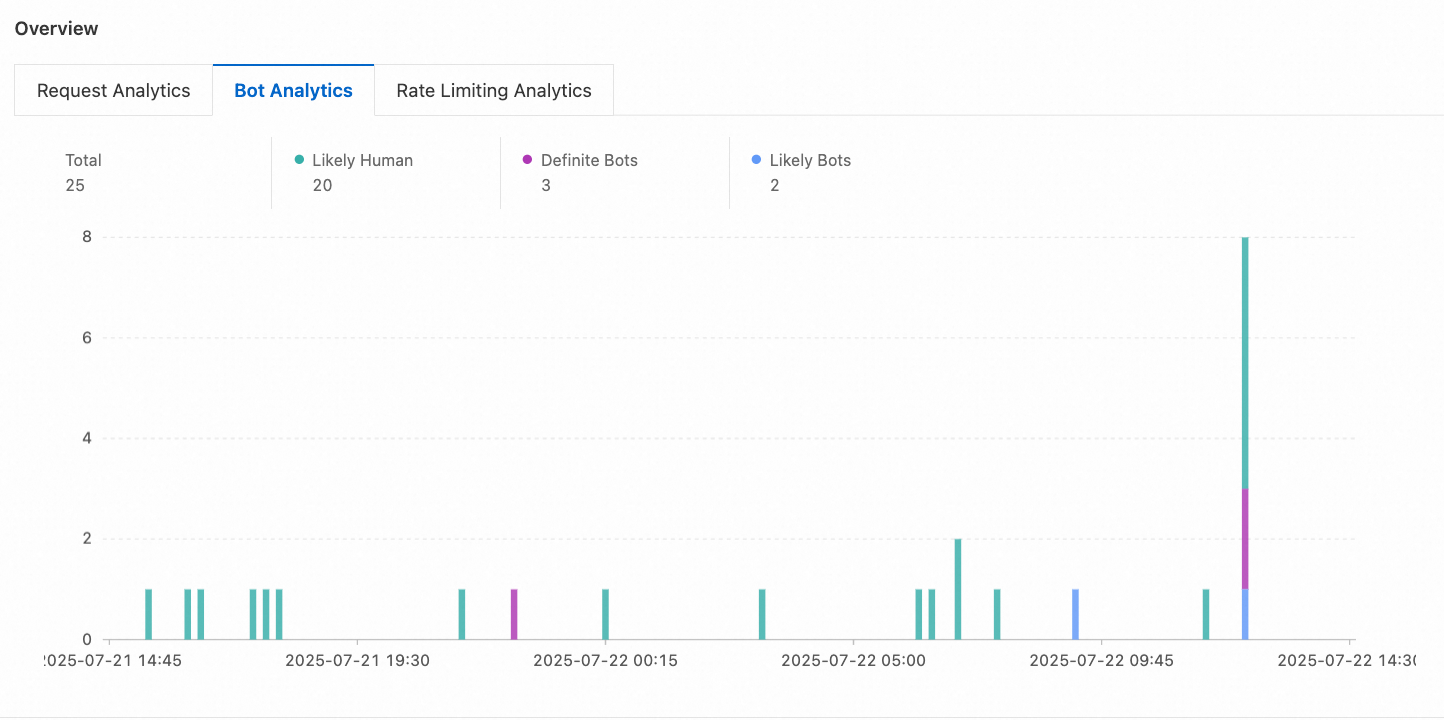Switch to the Request Analytics tab
This screenshot has height=720, width=1444.
tap(113, 89)
